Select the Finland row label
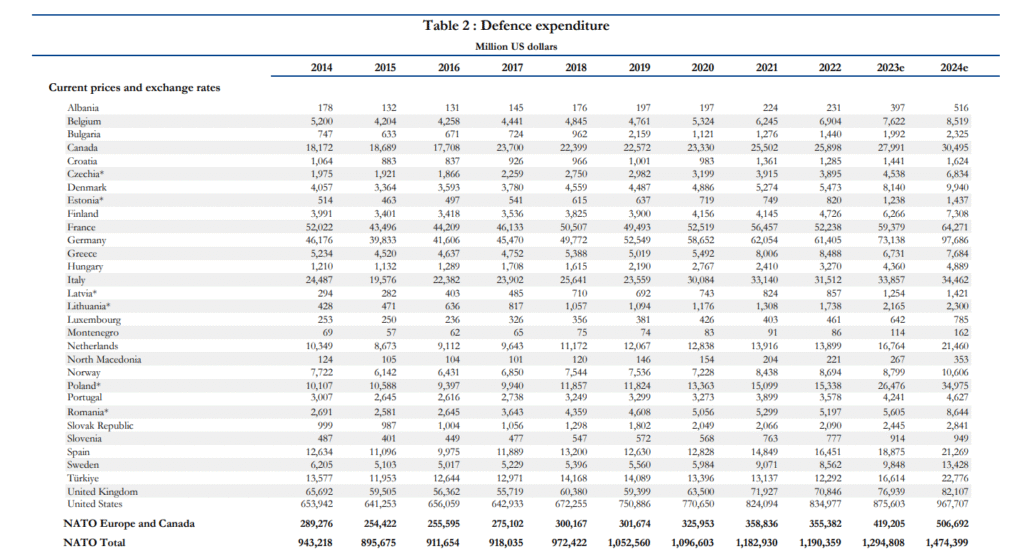The width and height of the screenshot is (1024, 556). (83, 214)
